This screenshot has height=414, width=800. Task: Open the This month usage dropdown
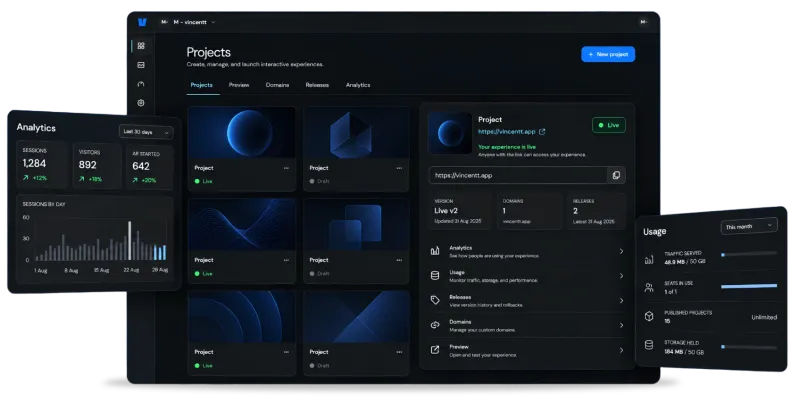pyautogui.click(x=749, y=226)
